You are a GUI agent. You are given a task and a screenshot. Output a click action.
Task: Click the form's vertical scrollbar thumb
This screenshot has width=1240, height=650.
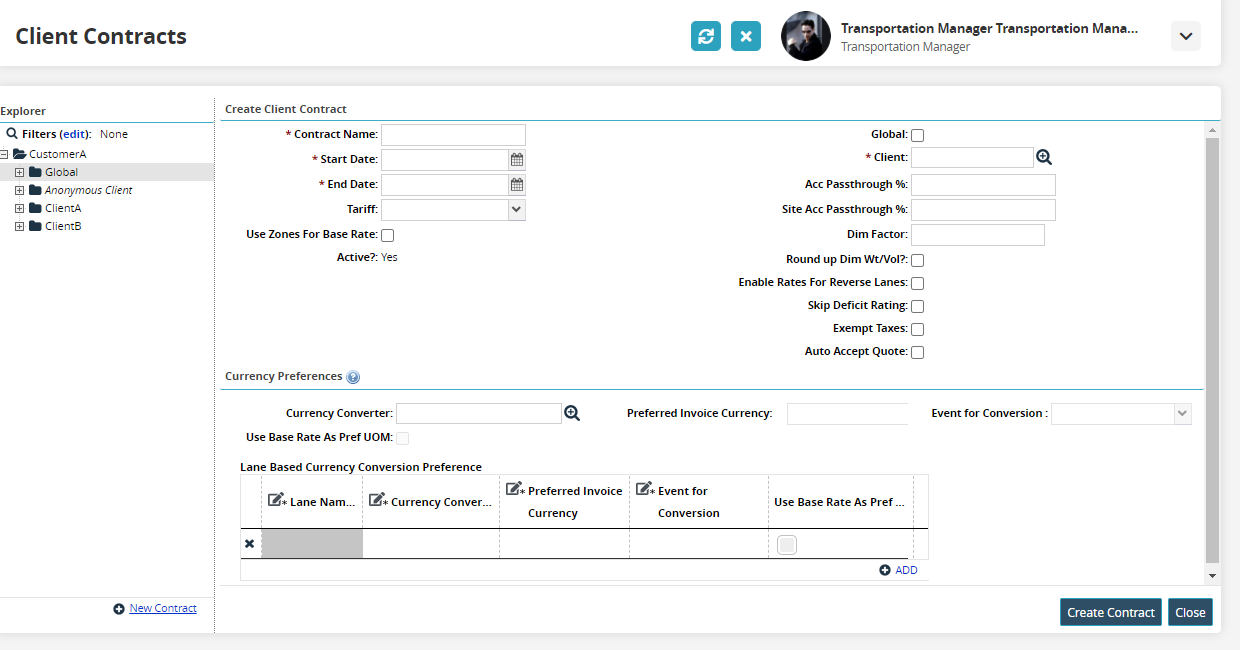pos(1213,350)
